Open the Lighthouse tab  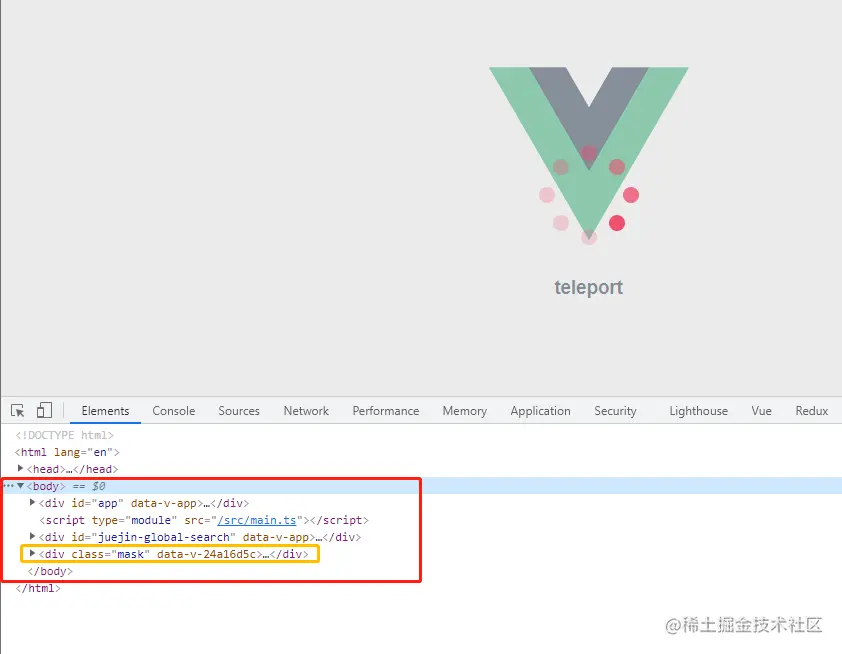[698, 411]
